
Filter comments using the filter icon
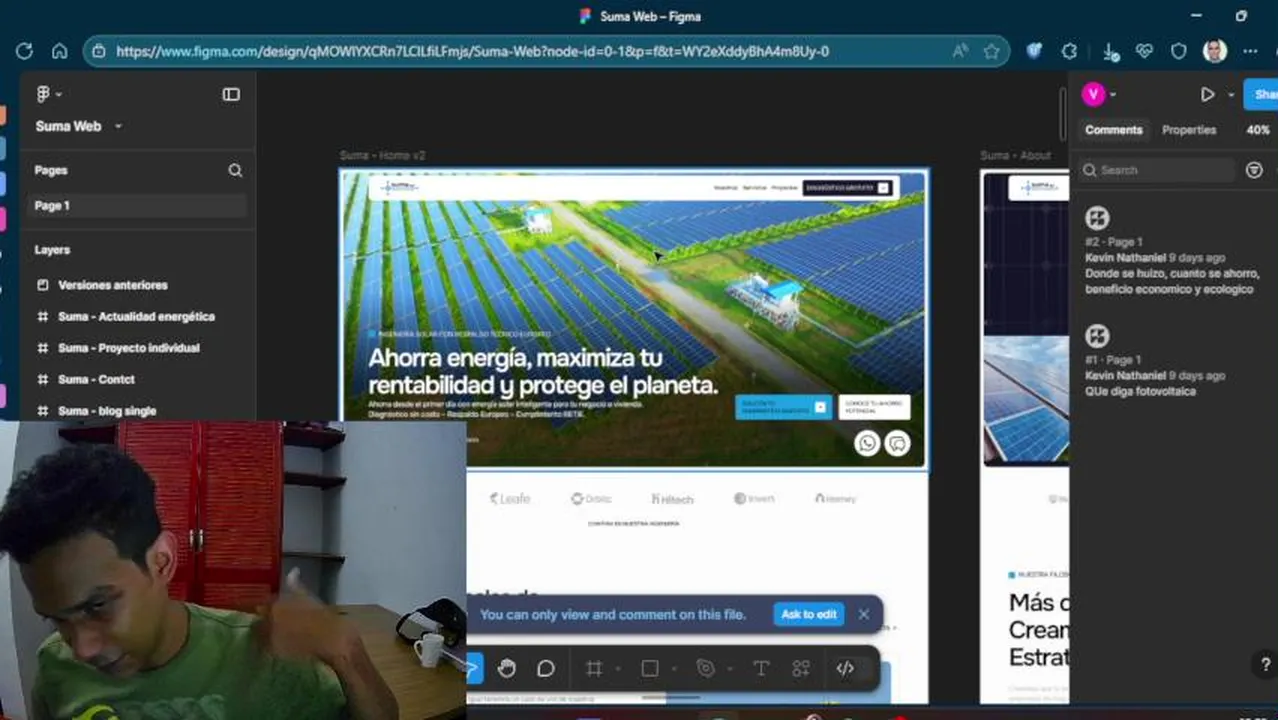[x=1254, y=170]
